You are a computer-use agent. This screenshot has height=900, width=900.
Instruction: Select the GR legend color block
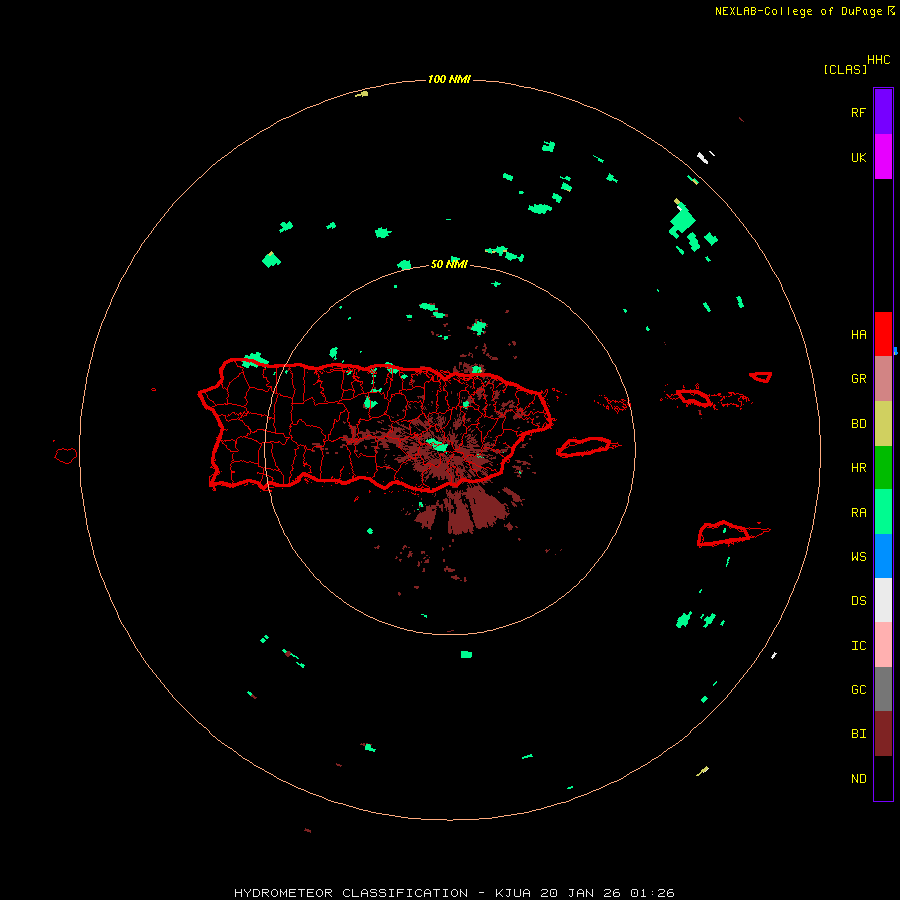tap(883, 379)
